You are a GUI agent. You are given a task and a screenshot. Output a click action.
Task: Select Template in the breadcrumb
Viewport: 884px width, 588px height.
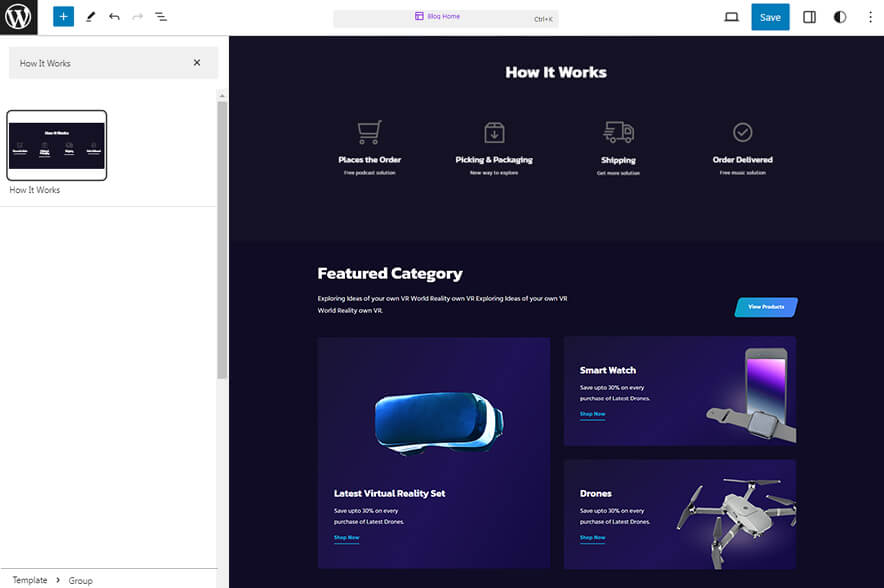pyautogui.click(x=30, y=580)
